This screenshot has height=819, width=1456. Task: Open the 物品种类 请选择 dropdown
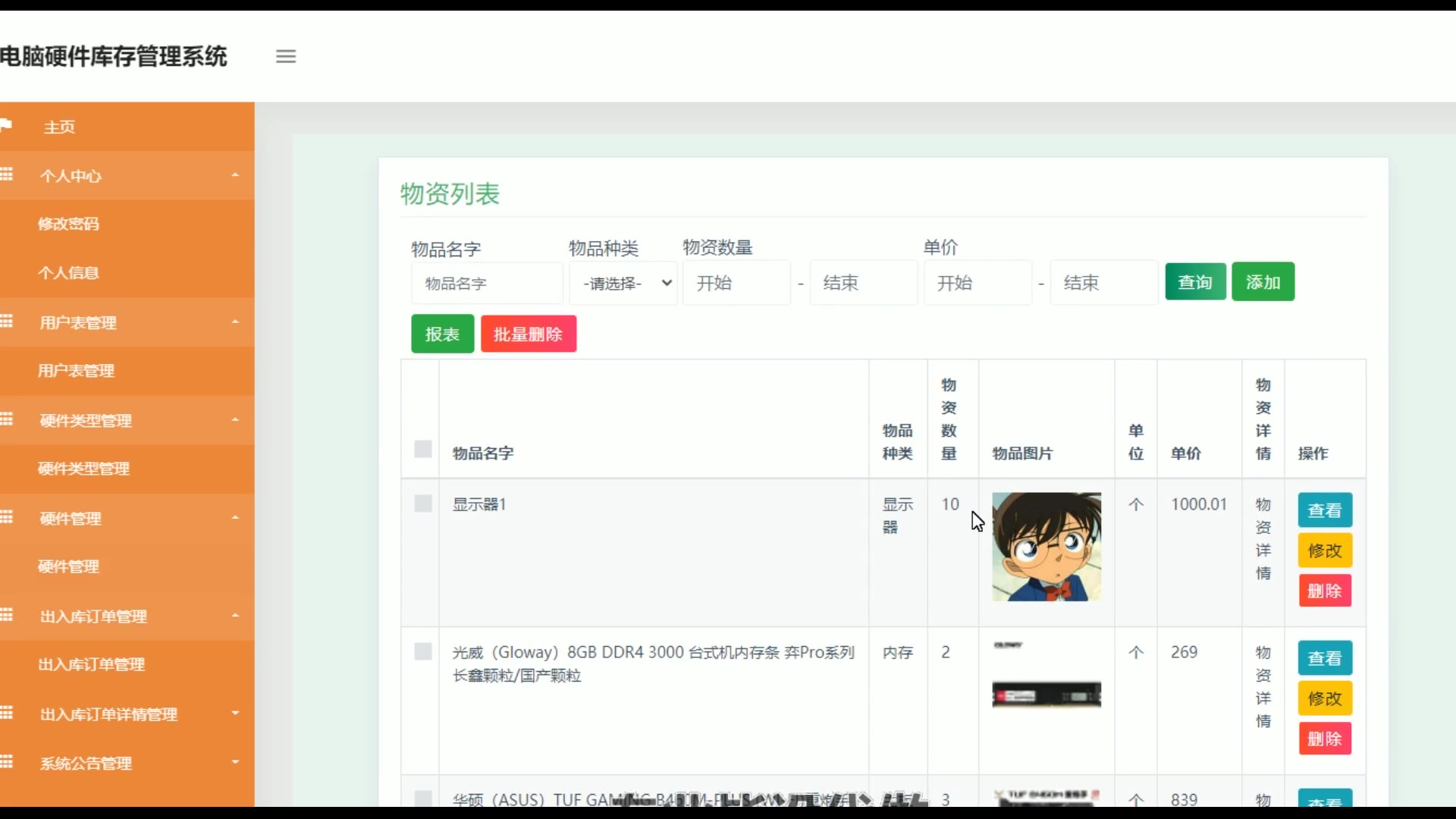click(x=623, y=283)
